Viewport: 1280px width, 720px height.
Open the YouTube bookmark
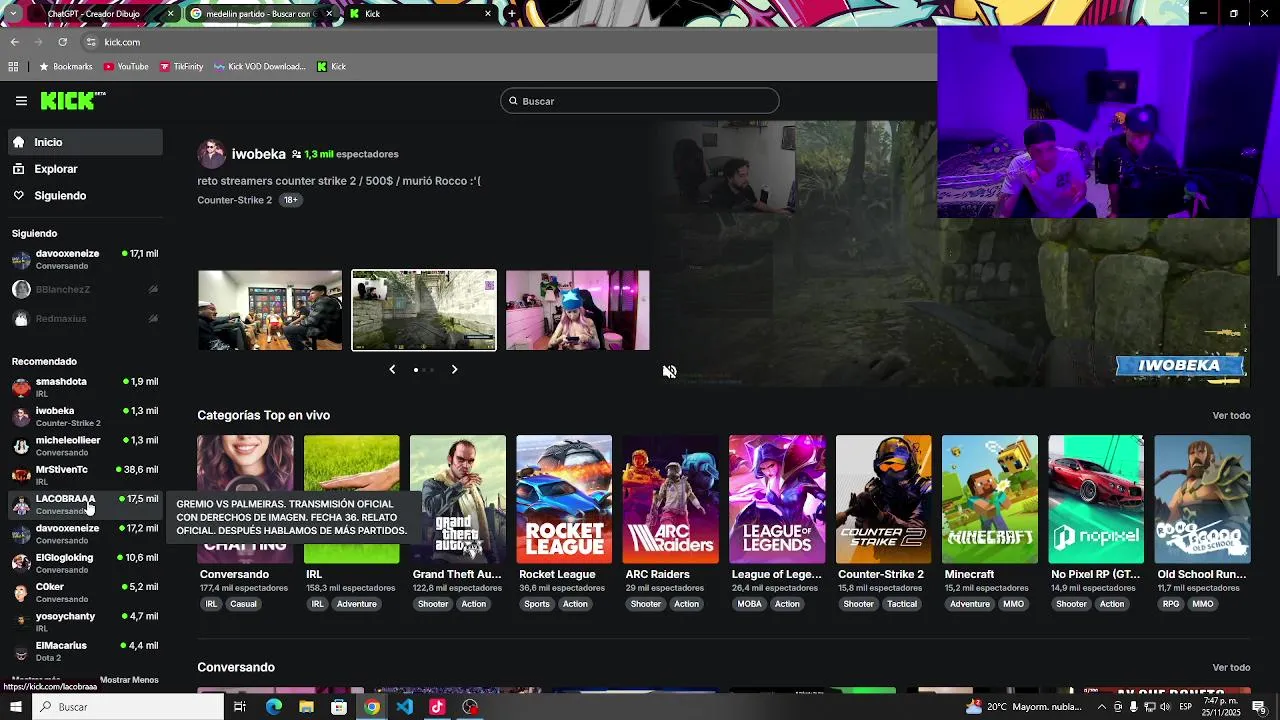point(126,67)
